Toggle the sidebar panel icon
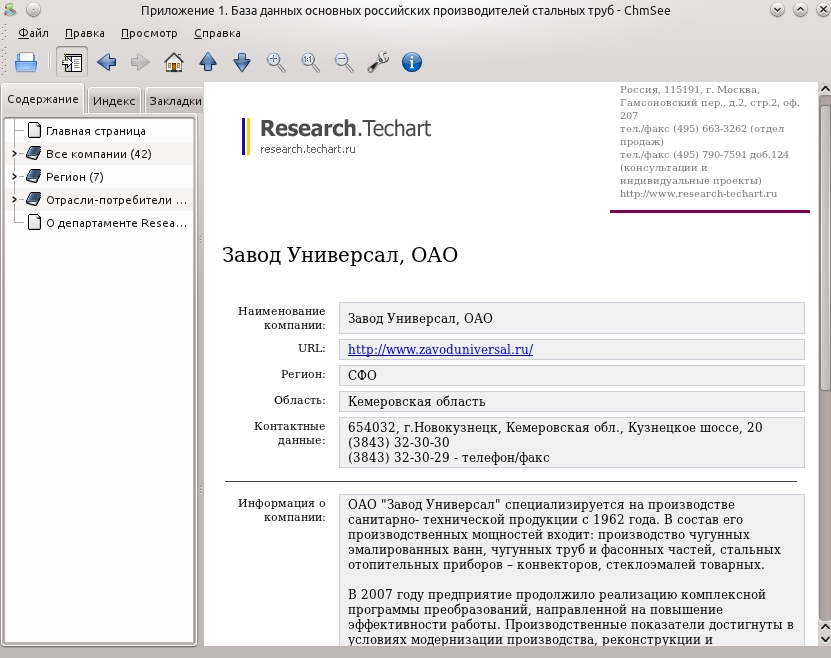The width and height of the screenshot is (831, 658). click(x=72, y=63)
